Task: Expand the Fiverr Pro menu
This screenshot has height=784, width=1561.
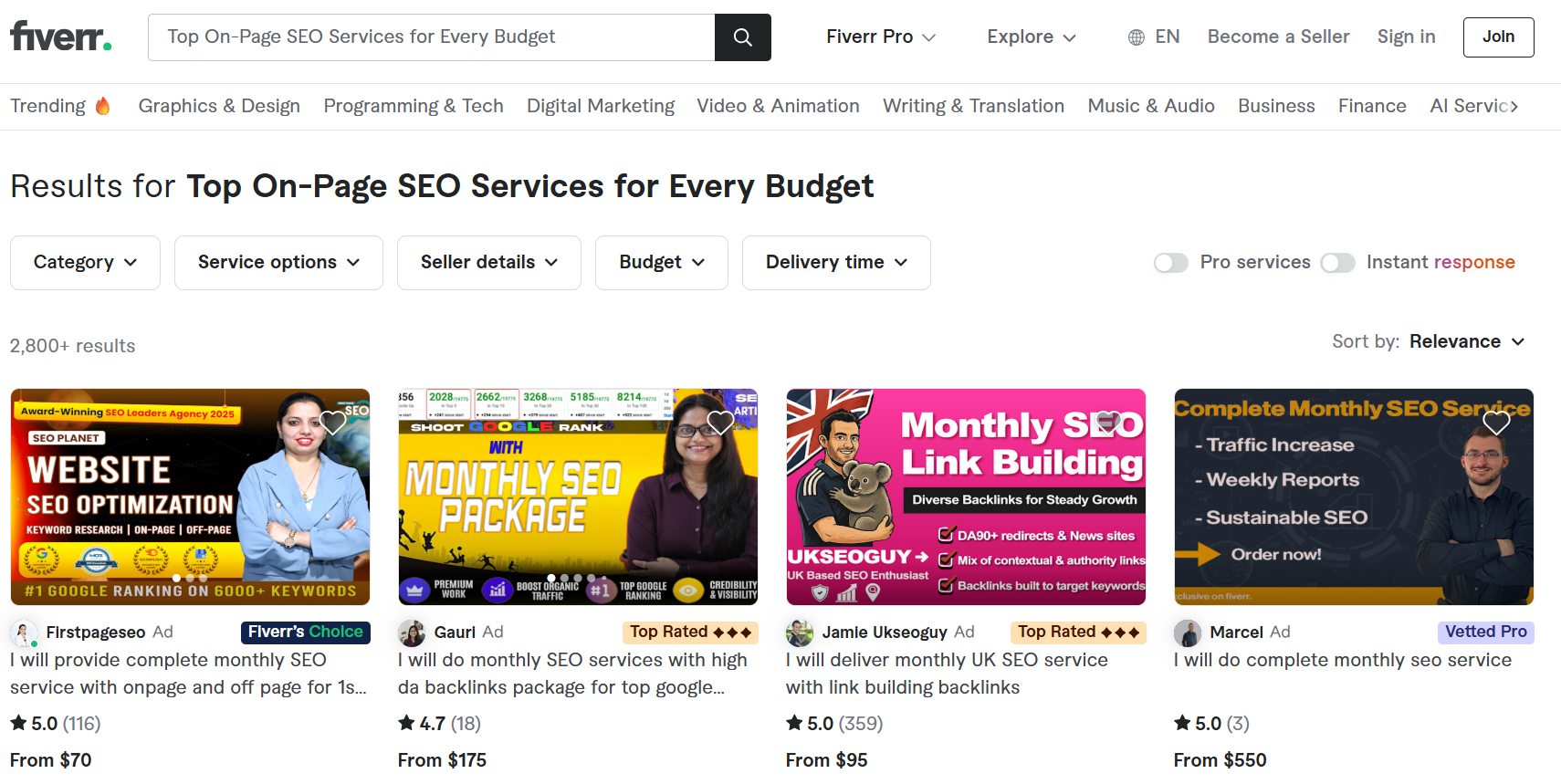Action: coord(881,37)
